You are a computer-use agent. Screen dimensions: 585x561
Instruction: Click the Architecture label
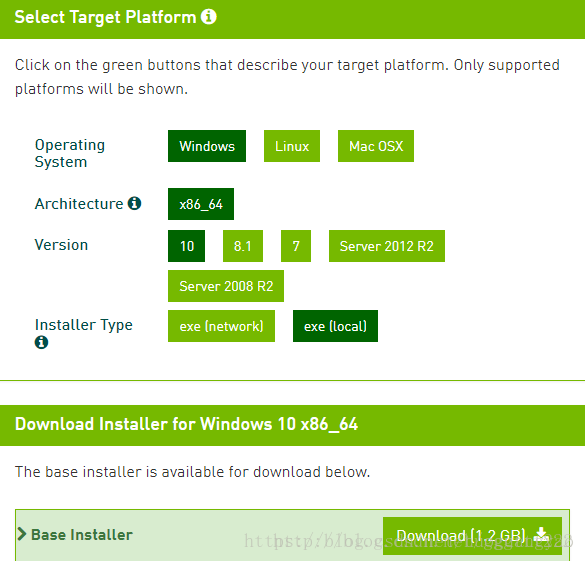click(79, 204)
